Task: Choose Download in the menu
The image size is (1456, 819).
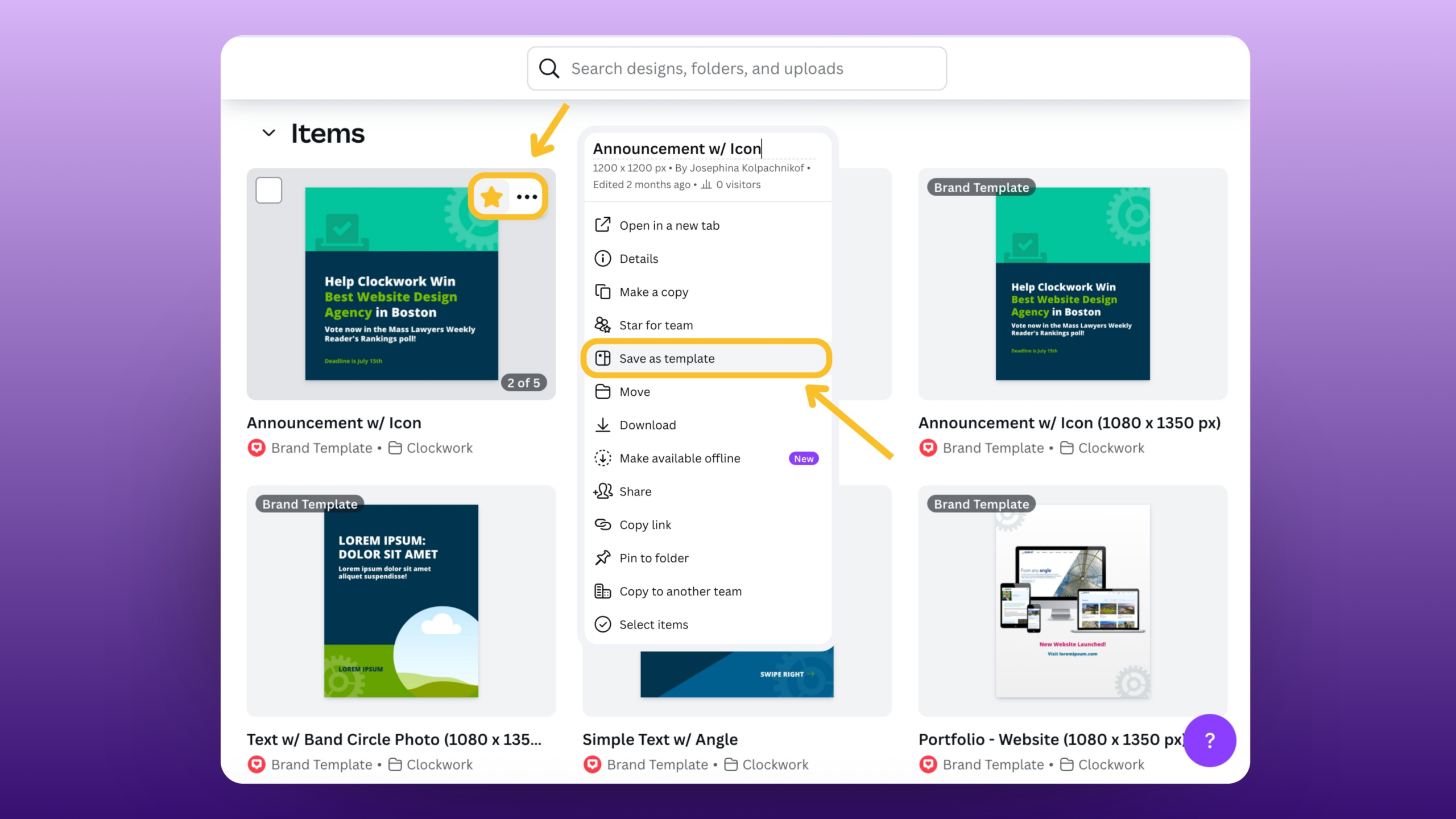Action: point(708,425)
